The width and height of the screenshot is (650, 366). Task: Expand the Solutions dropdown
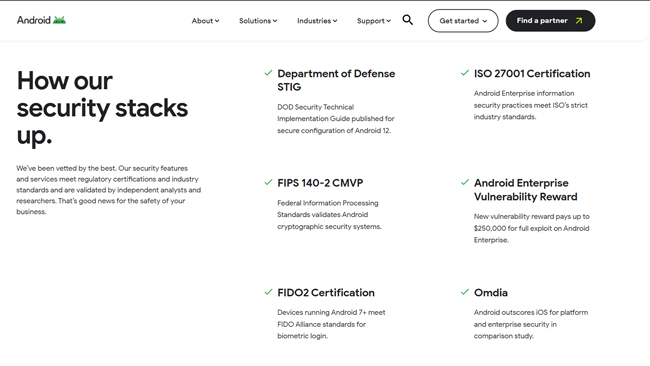click(258, 21)
